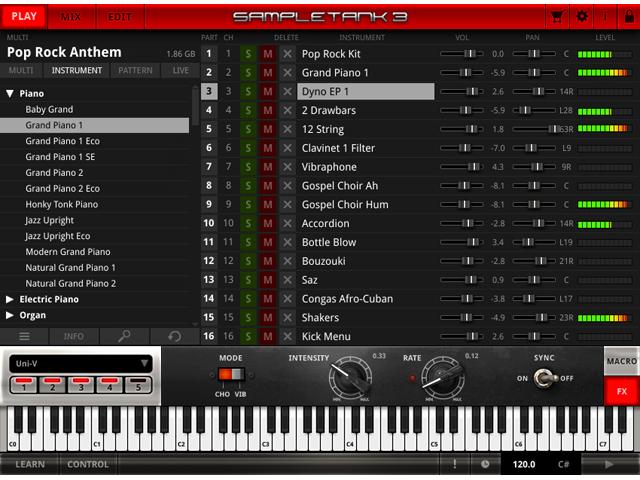This screenshot has width=640, height=480.
Task: Select Honky Tonk Piano instrument
Action: click(x=62, y=204)
